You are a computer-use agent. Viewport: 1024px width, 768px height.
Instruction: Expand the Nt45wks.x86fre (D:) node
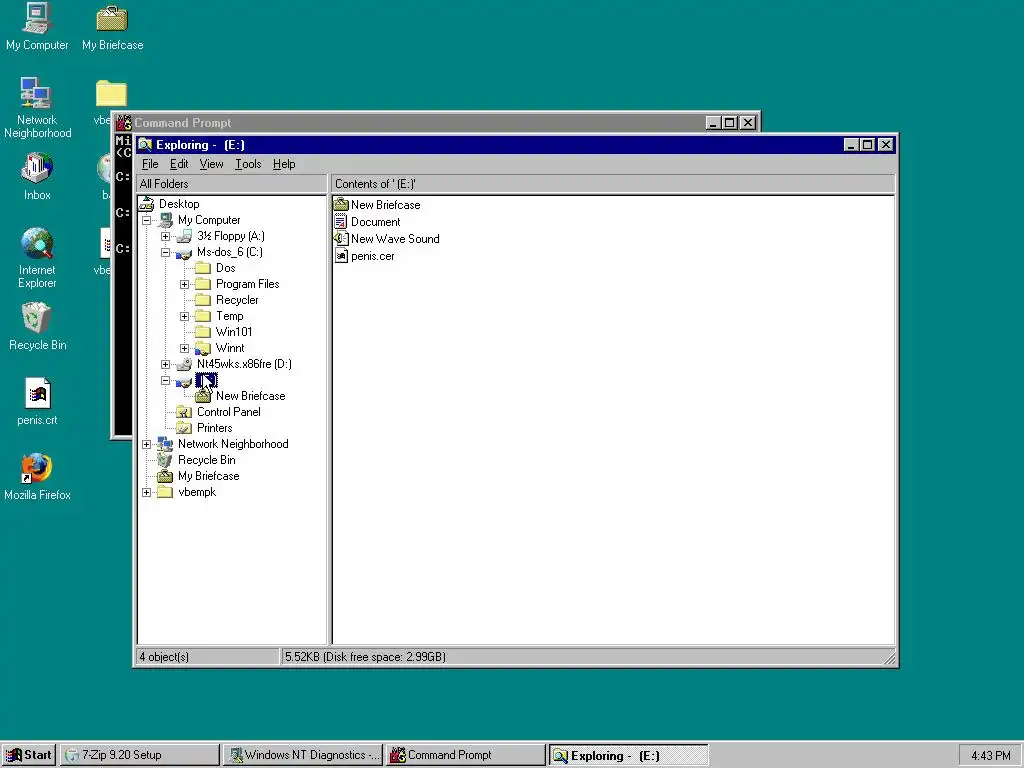(165, 364)
